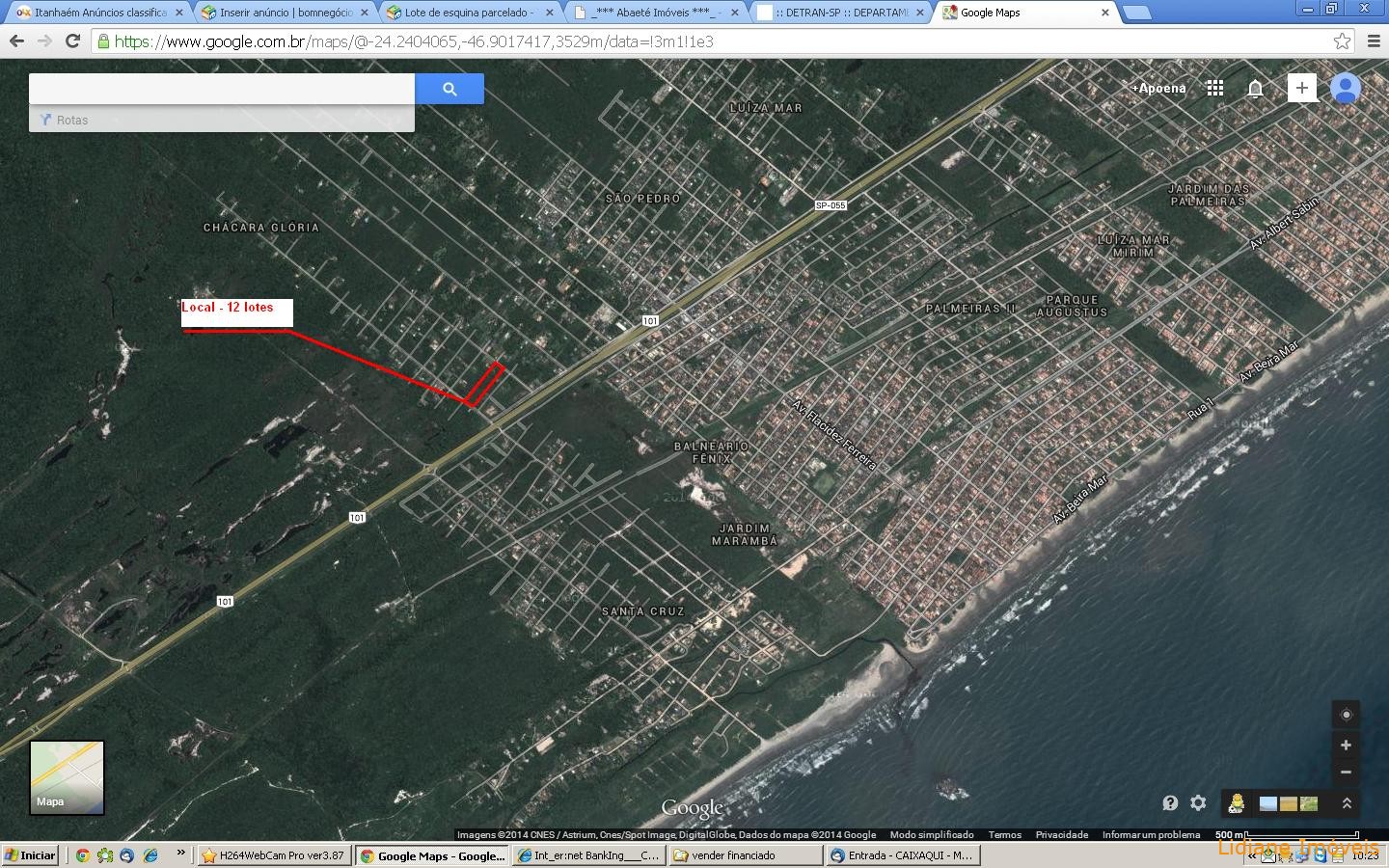Click the blue search magnifier button

click(449, 89)
